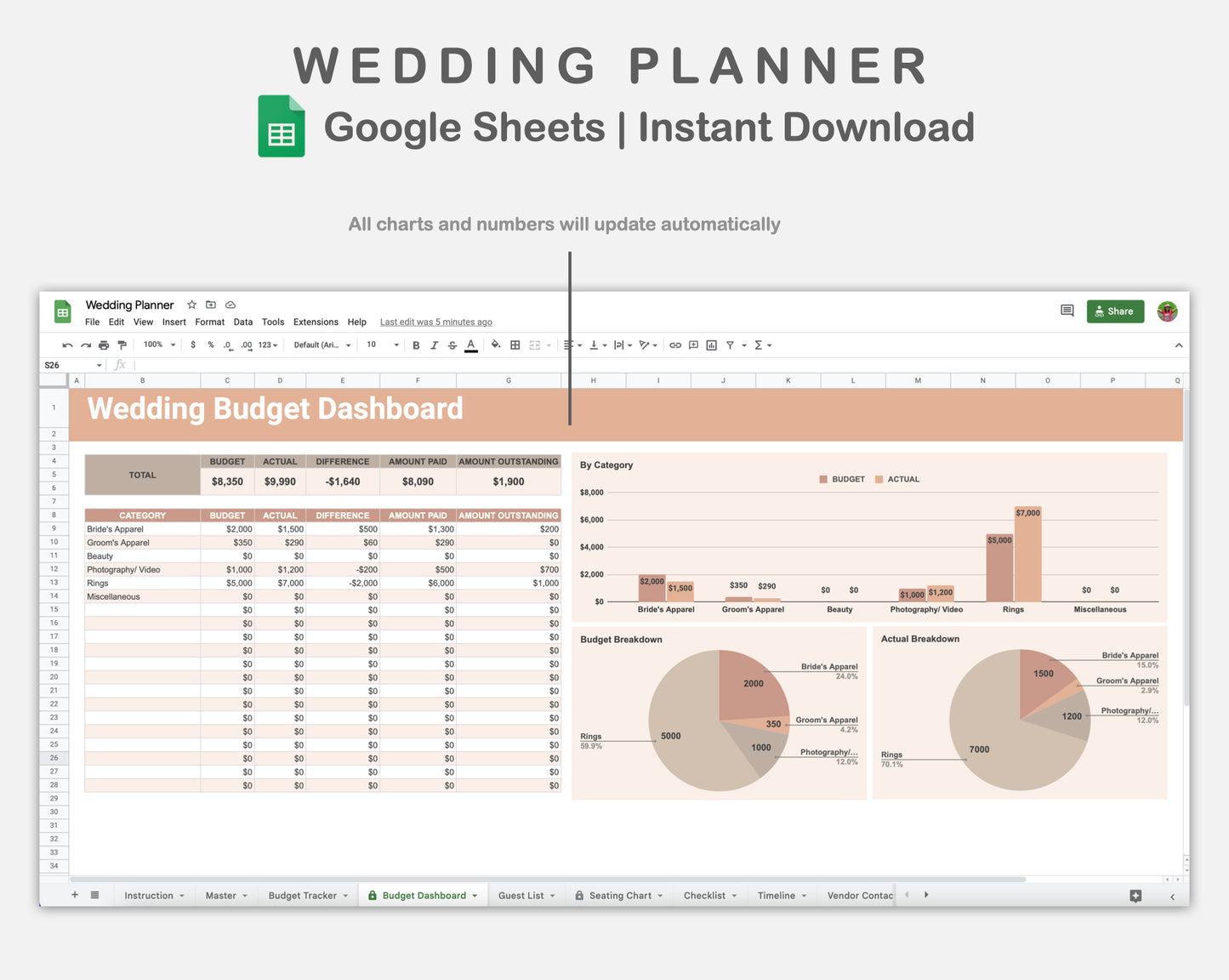Screen dimensions: 1229x980
Task: Open the text color picker
Action: pos(470,345)
